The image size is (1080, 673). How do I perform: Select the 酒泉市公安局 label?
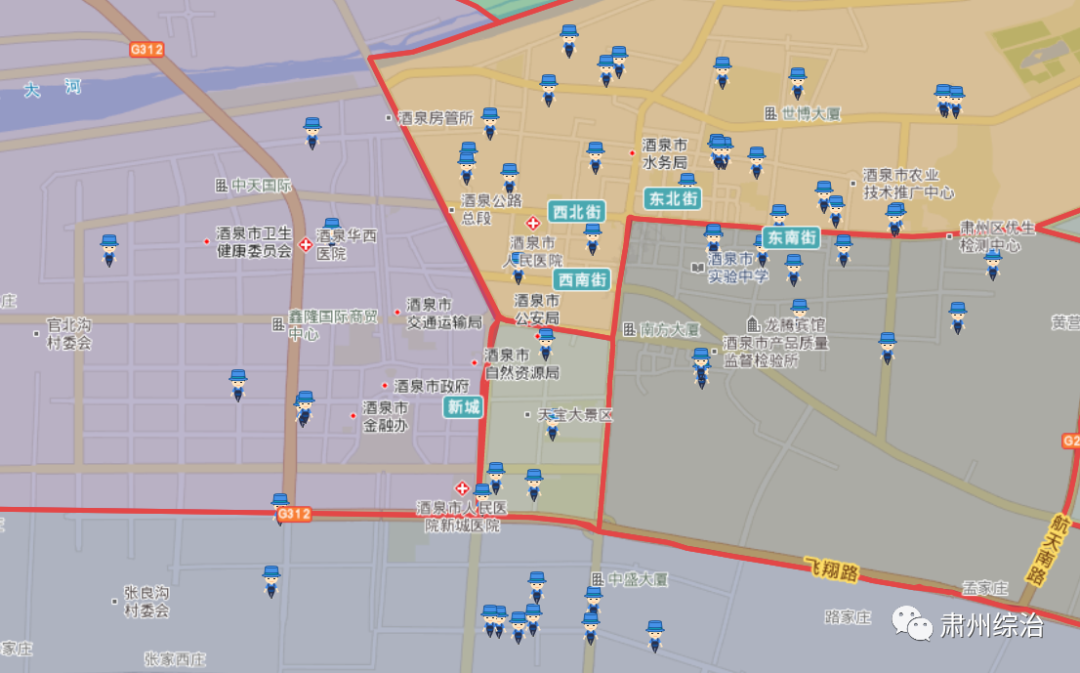(x=537, y=309)
